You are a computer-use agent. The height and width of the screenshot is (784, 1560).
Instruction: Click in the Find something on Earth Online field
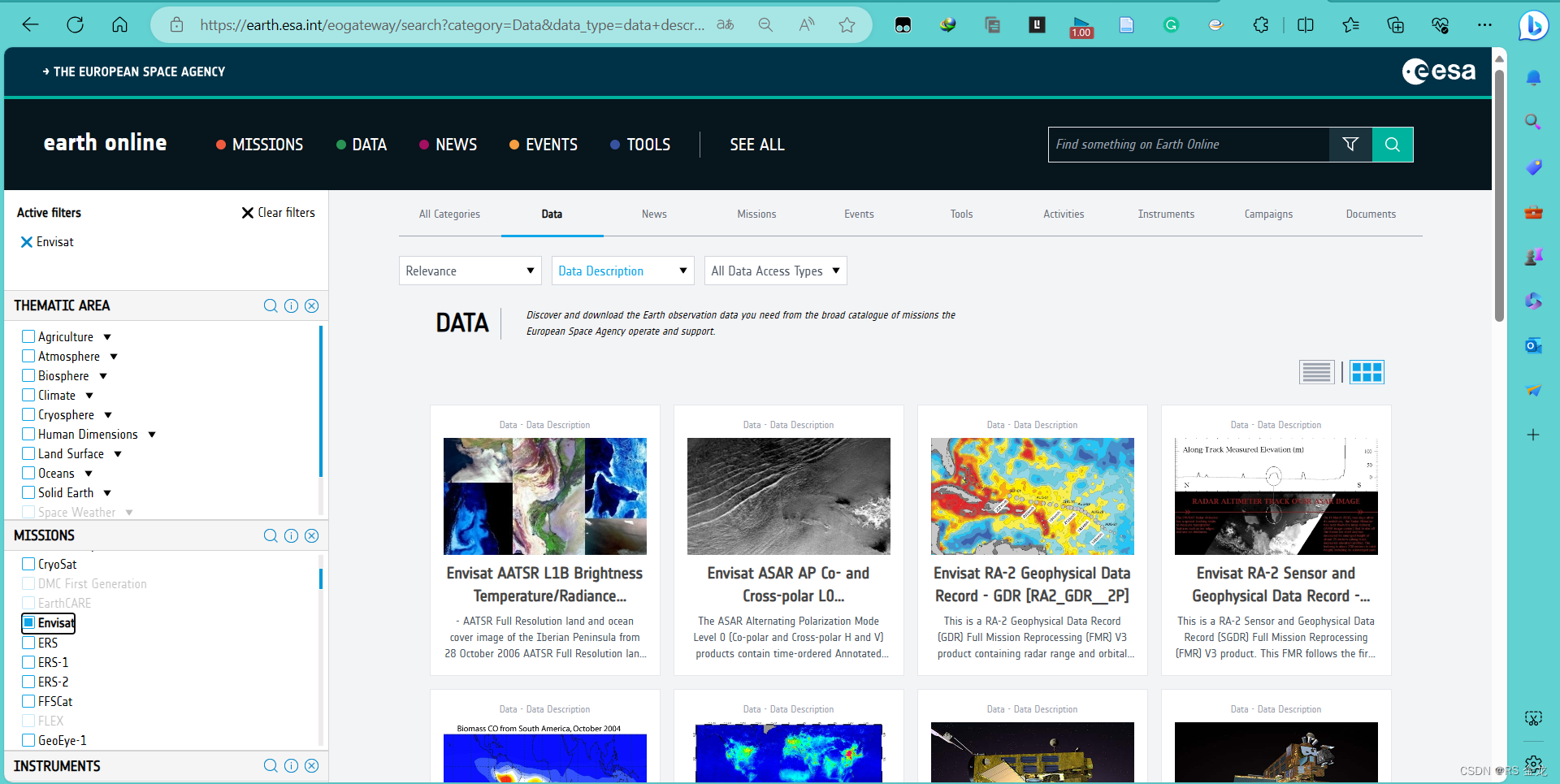(x=1189, y=145)
